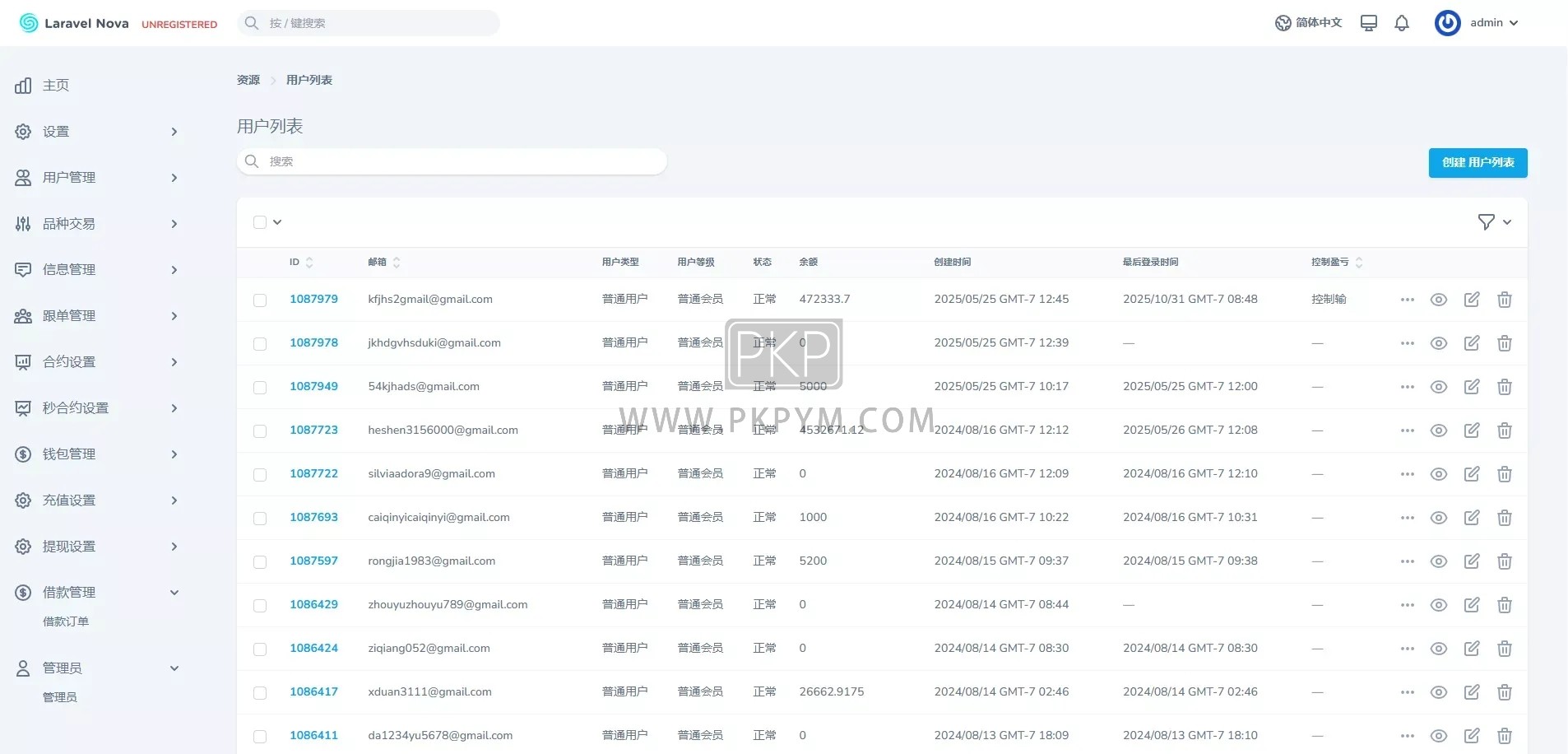Image resolution: width=1568 pixels, height=754 pixels.
Task: Expand the 设置 sidebar menu
Action: coord(97,132)
